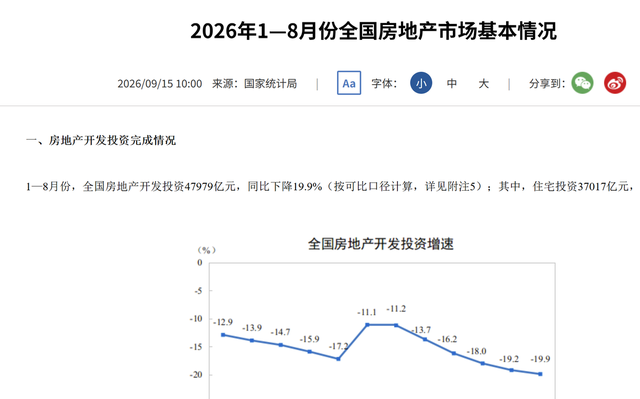Share article to Weibo
This screenshot has width=640, height=399.
tap(615, 83)
